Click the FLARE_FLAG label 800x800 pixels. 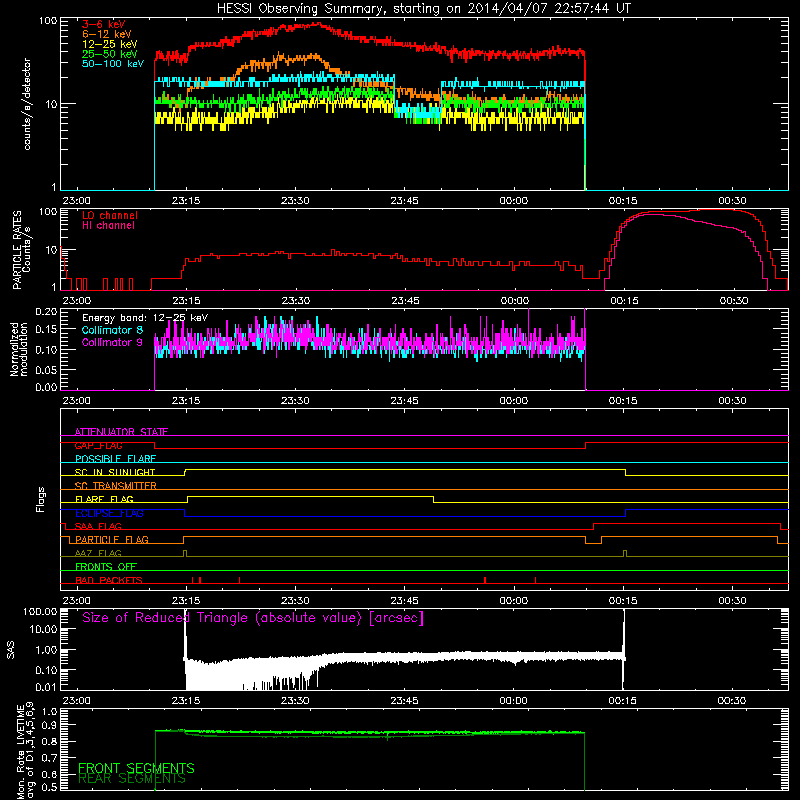click(104, 499)
